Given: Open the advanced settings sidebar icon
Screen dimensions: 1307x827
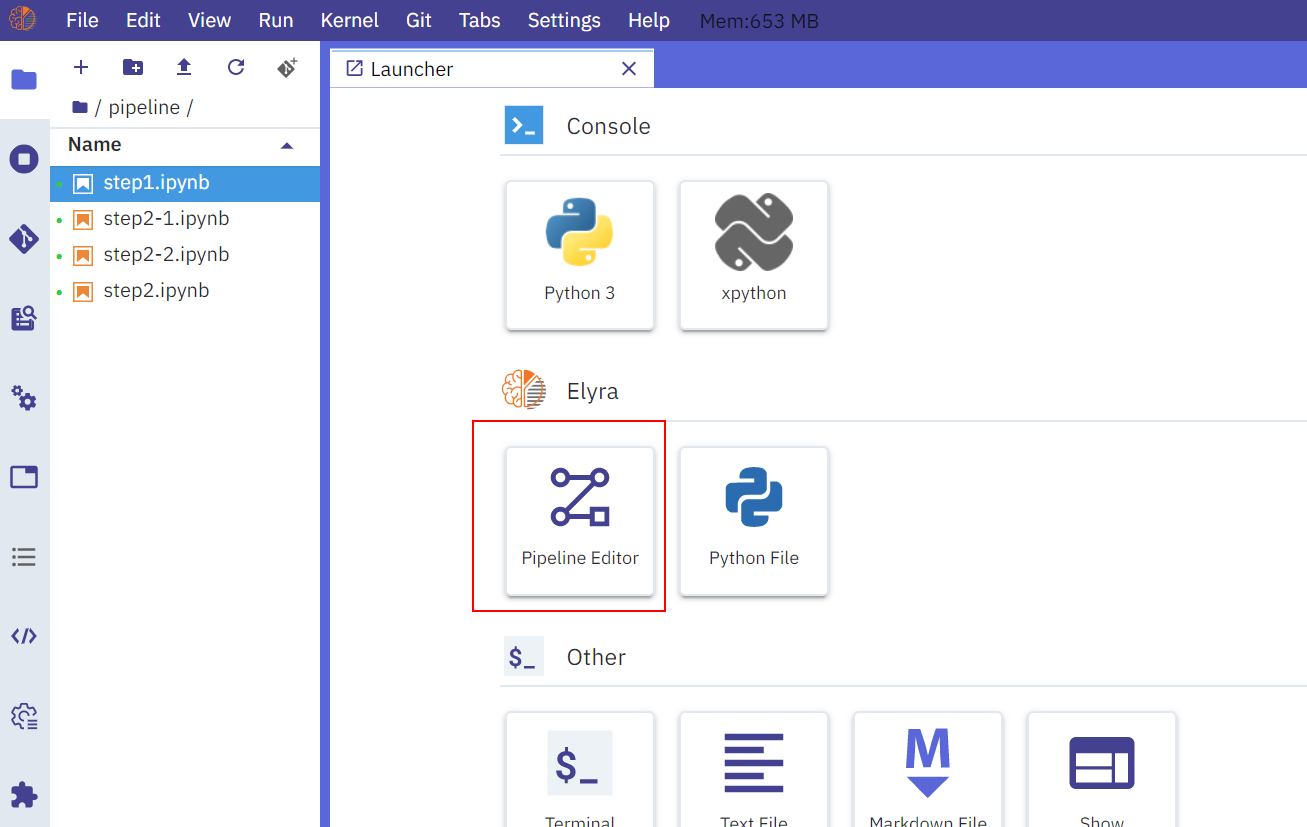Looking at the screenshot, I should [24, 716].
